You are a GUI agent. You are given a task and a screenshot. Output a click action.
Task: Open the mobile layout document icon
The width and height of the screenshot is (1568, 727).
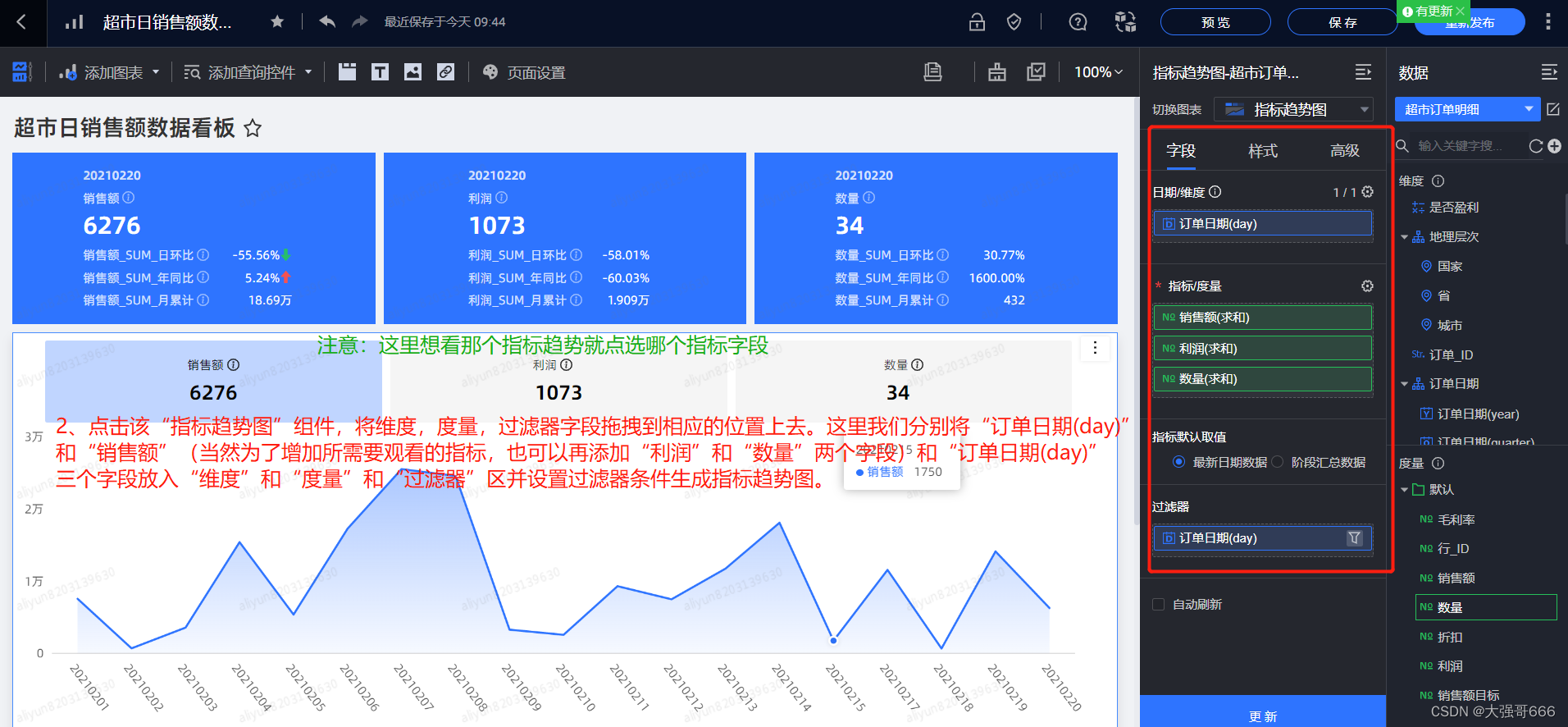(932, 72)
